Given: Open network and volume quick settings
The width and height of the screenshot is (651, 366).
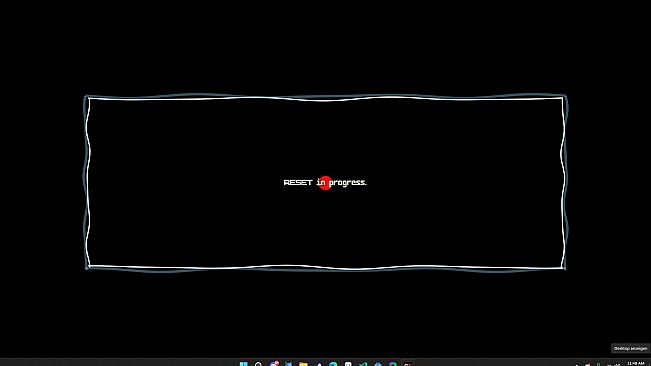Looking at the screenshot, I should pos(614,365).
